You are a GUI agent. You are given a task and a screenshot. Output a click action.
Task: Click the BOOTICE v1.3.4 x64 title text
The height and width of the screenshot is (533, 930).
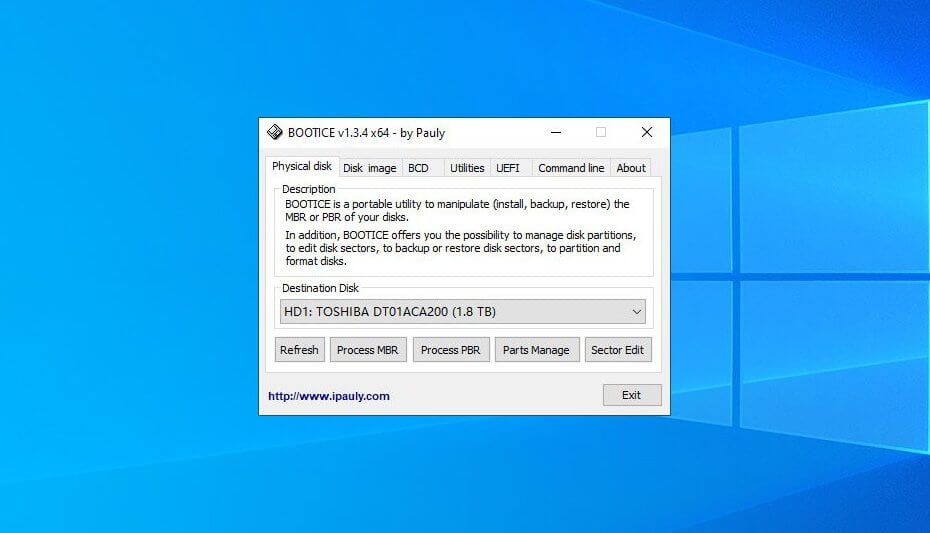(x=366, y=133)
